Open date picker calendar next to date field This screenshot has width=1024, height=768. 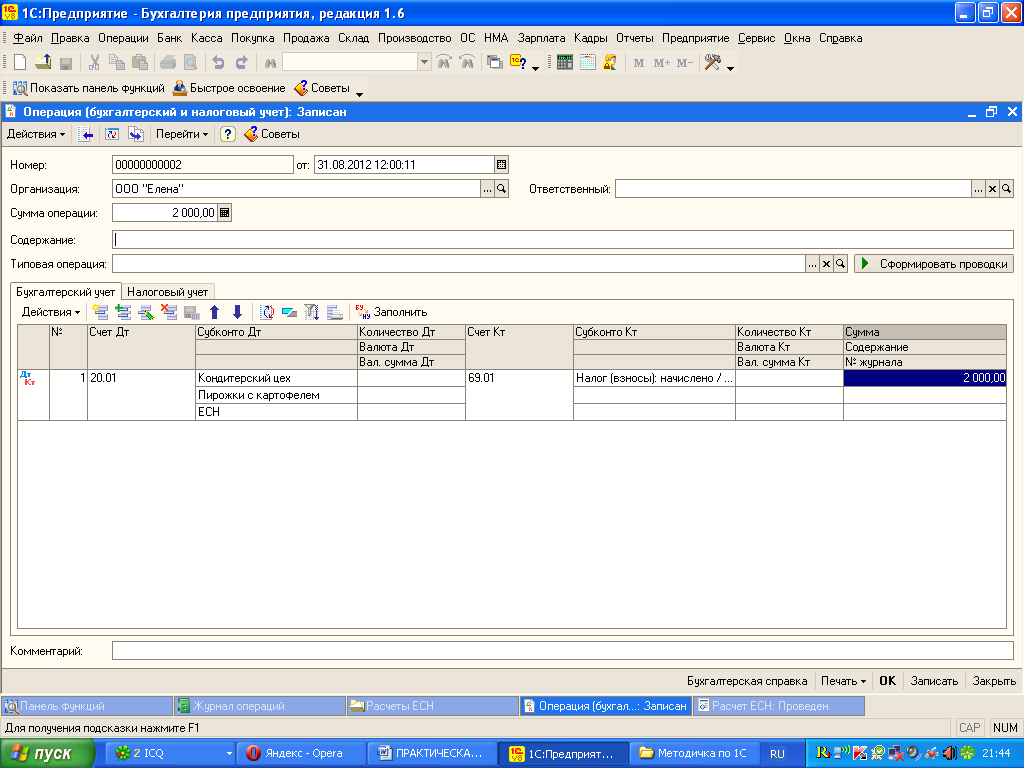tap(502, 165)
